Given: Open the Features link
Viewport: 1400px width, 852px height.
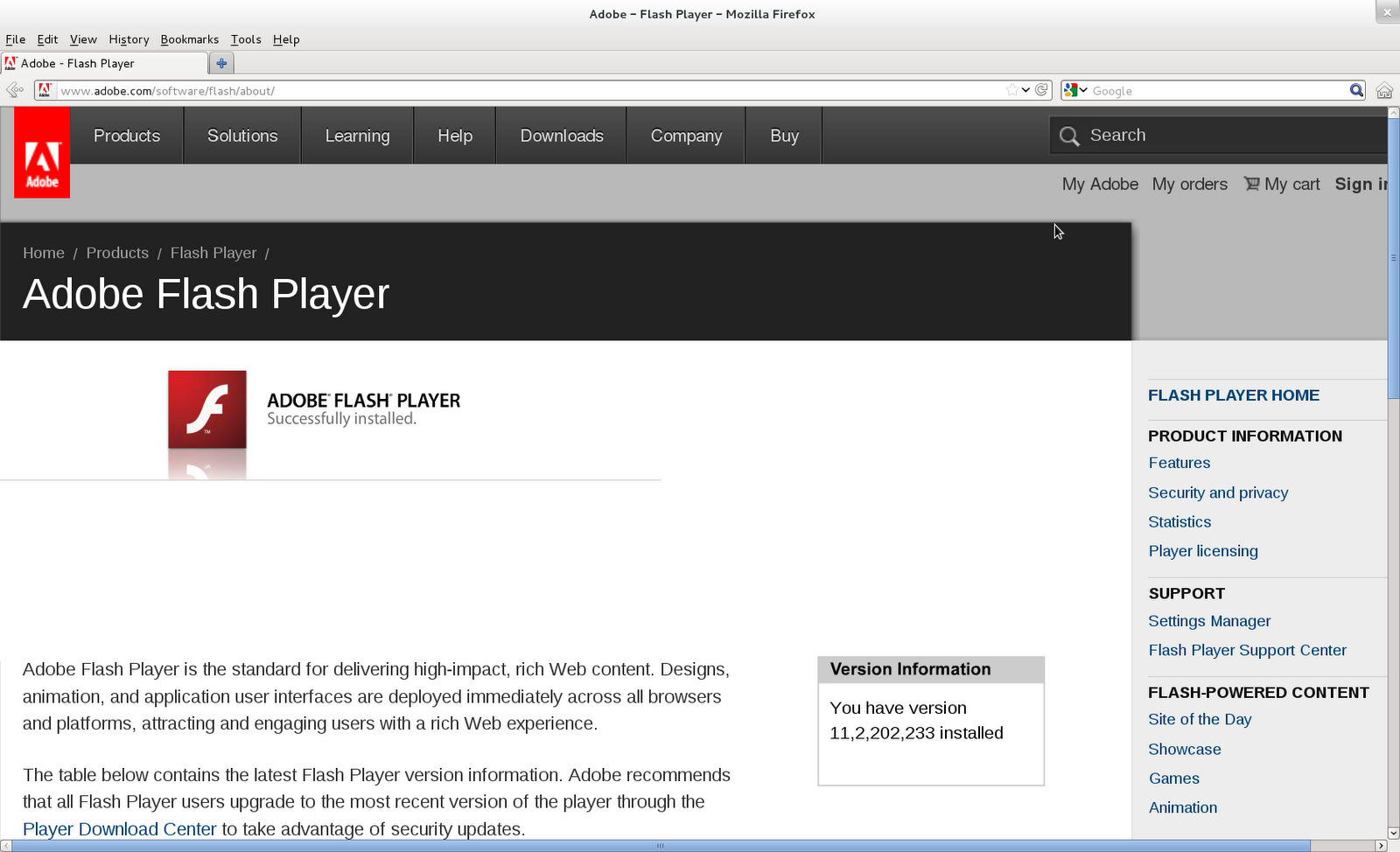Looking at the screenshot, I should [x=1179, y=463].
